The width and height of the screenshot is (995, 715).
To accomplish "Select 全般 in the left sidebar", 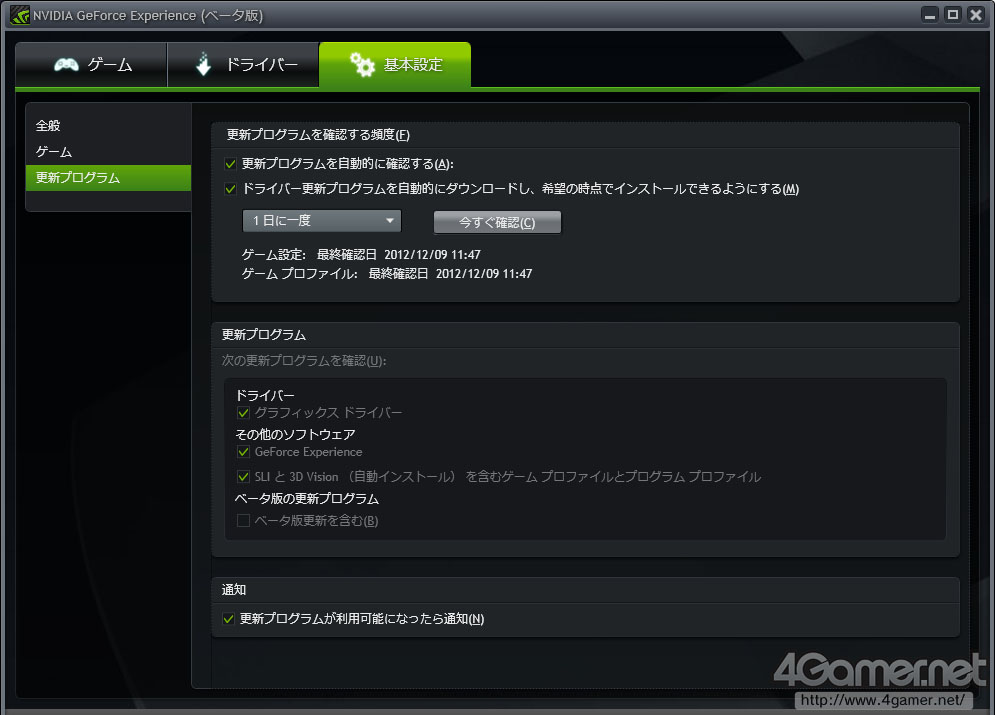I will [x=48, y=126].
